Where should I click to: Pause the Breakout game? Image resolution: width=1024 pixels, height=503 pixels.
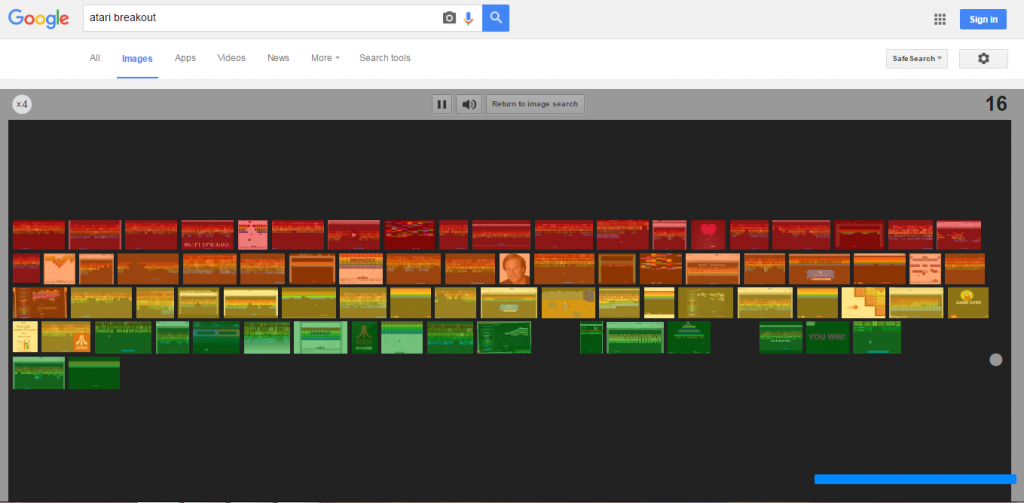pos(442,104)
